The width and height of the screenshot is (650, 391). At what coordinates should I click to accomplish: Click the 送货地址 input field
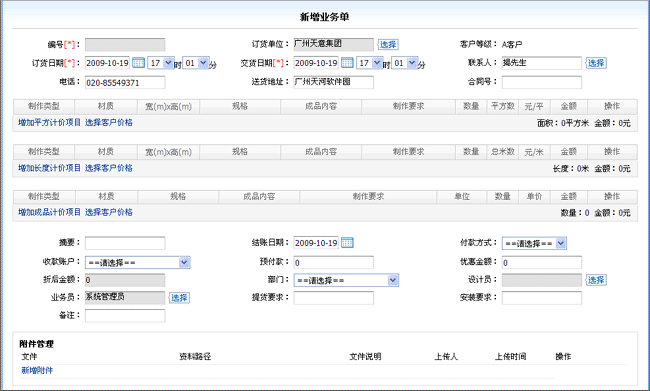point(334,82)
